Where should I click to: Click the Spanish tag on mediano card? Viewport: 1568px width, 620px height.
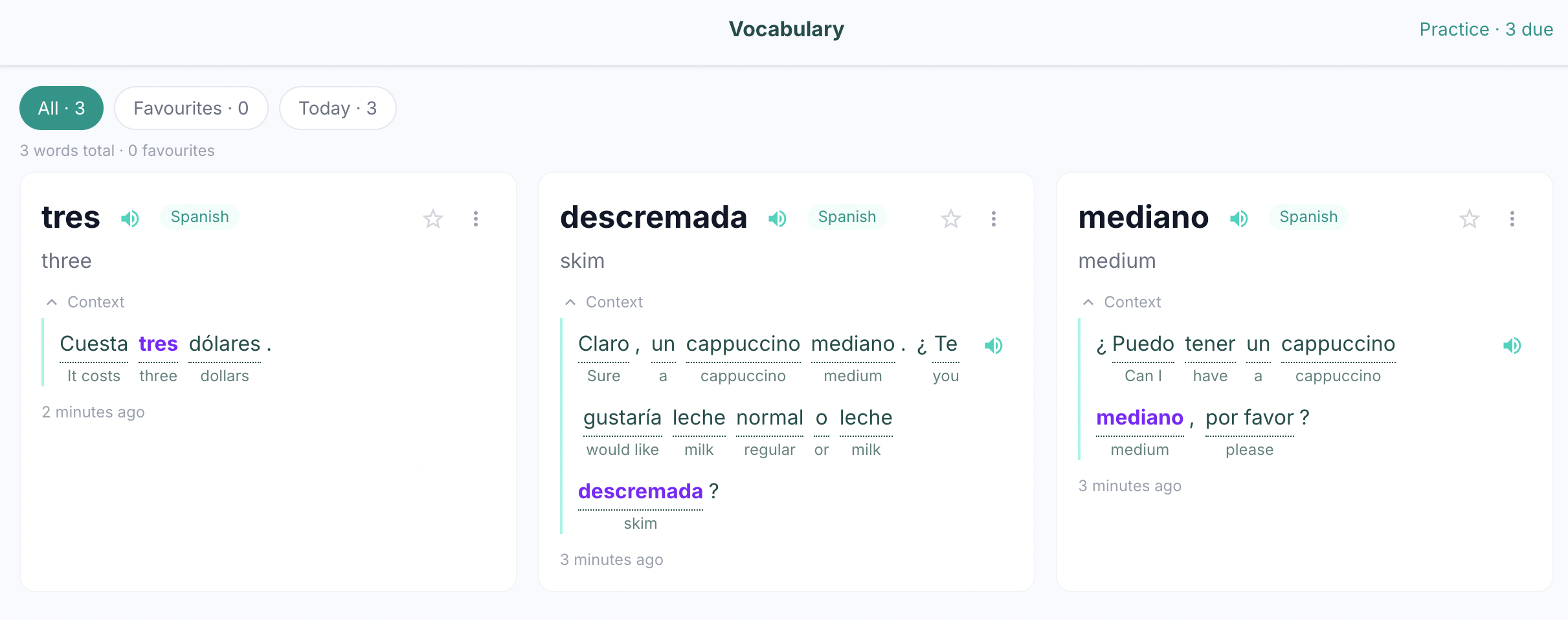tap(1308, 217)
